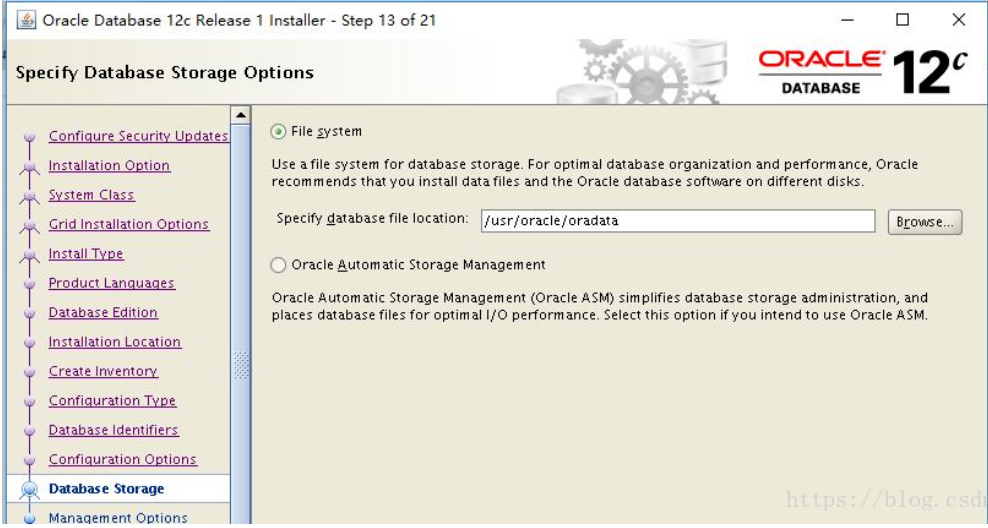
Task: Jump to the Installation Option step
Action: (x=109, y=166)
